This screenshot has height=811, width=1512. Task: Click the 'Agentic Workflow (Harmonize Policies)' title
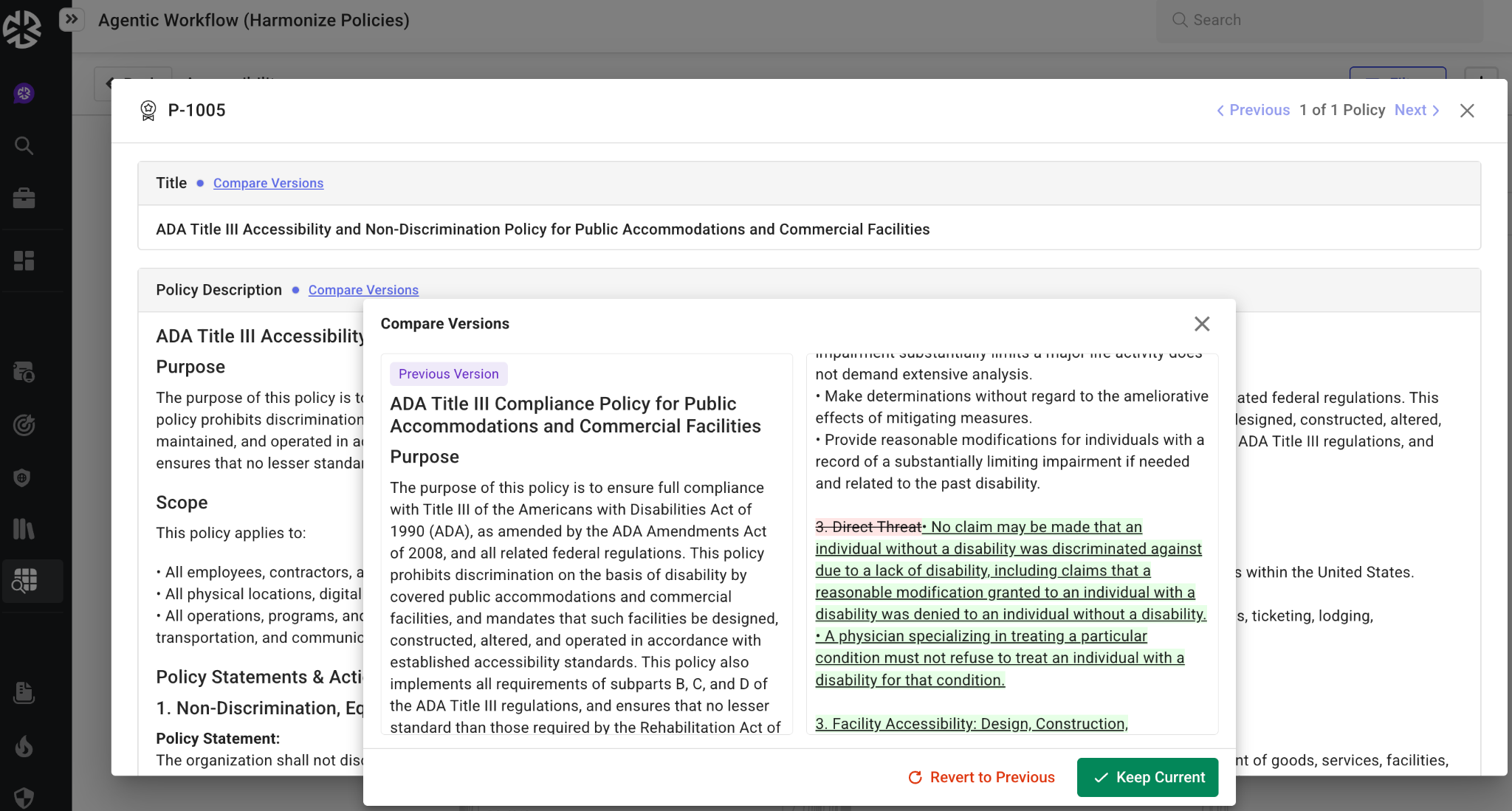point(254,20)
